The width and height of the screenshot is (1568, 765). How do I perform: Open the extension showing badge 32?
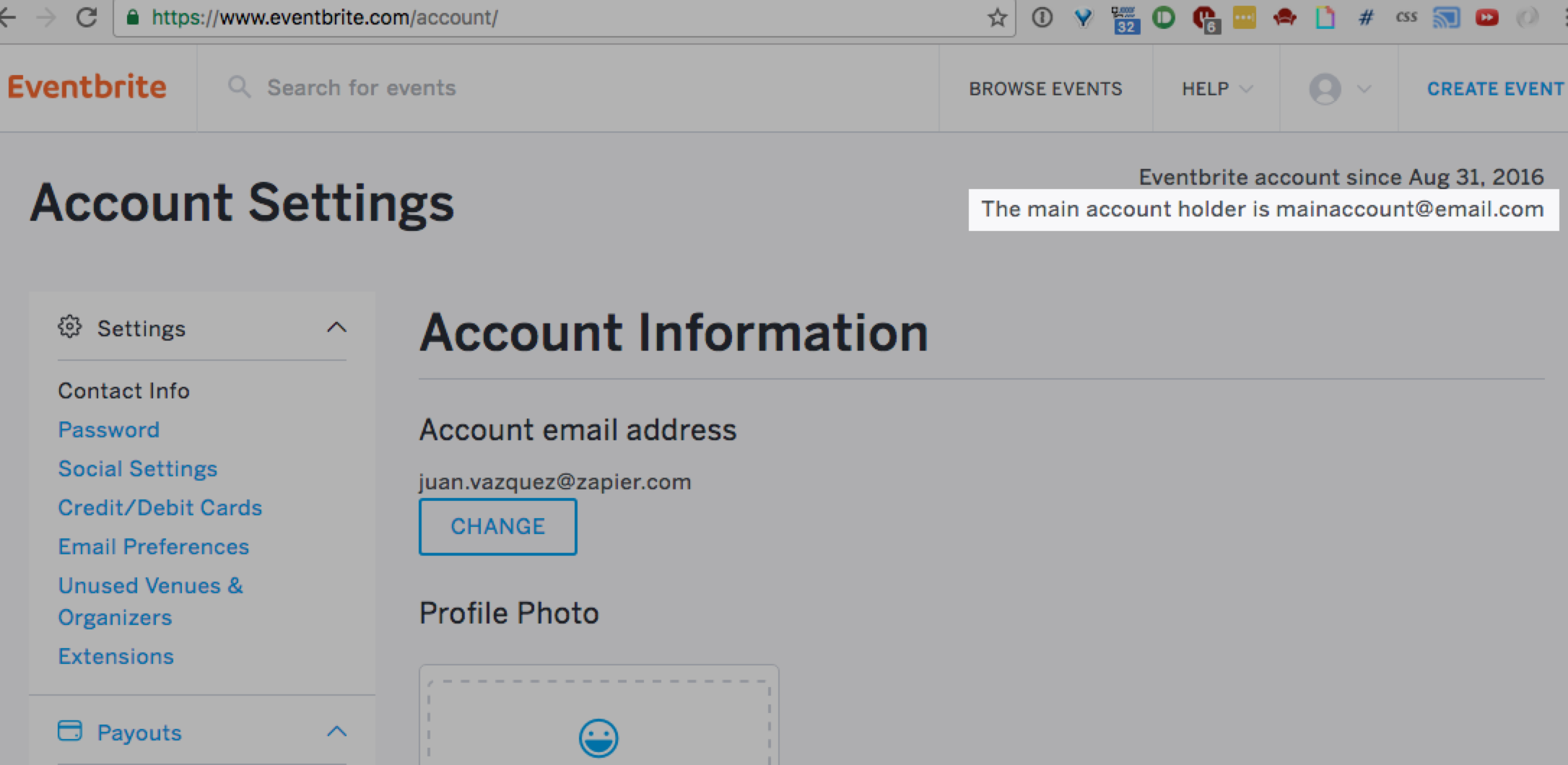coord(1125,19)
